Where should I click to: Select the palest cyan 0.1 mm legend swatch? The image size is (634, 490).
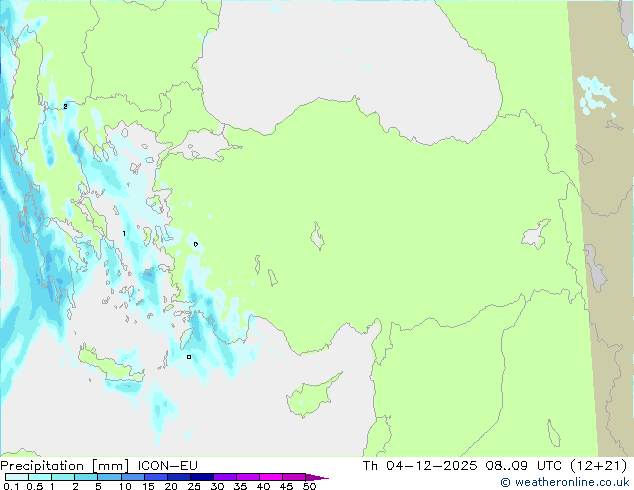click(17, 477)
